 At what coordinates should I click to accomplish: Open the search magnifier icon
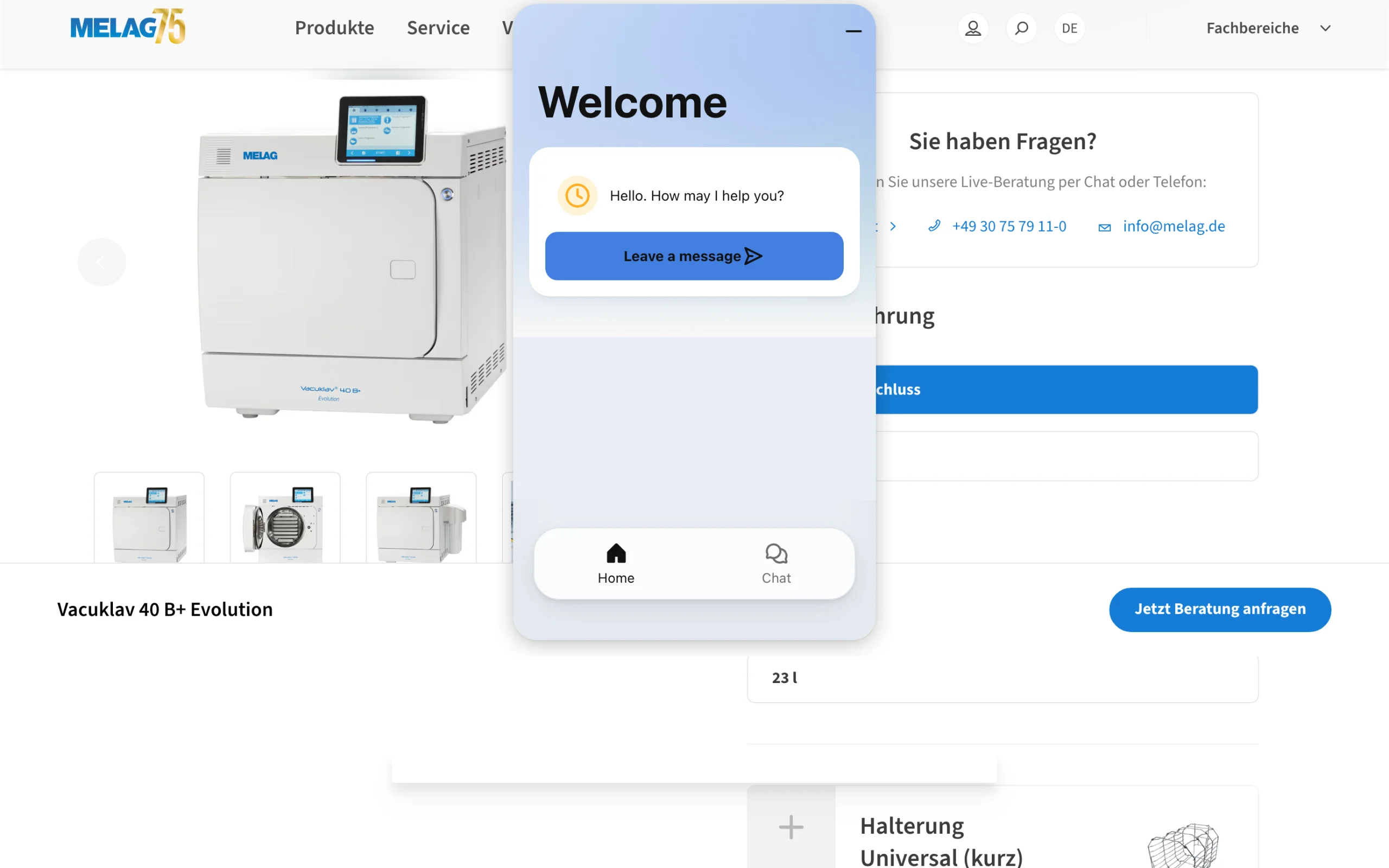(x=1021, y=28)
